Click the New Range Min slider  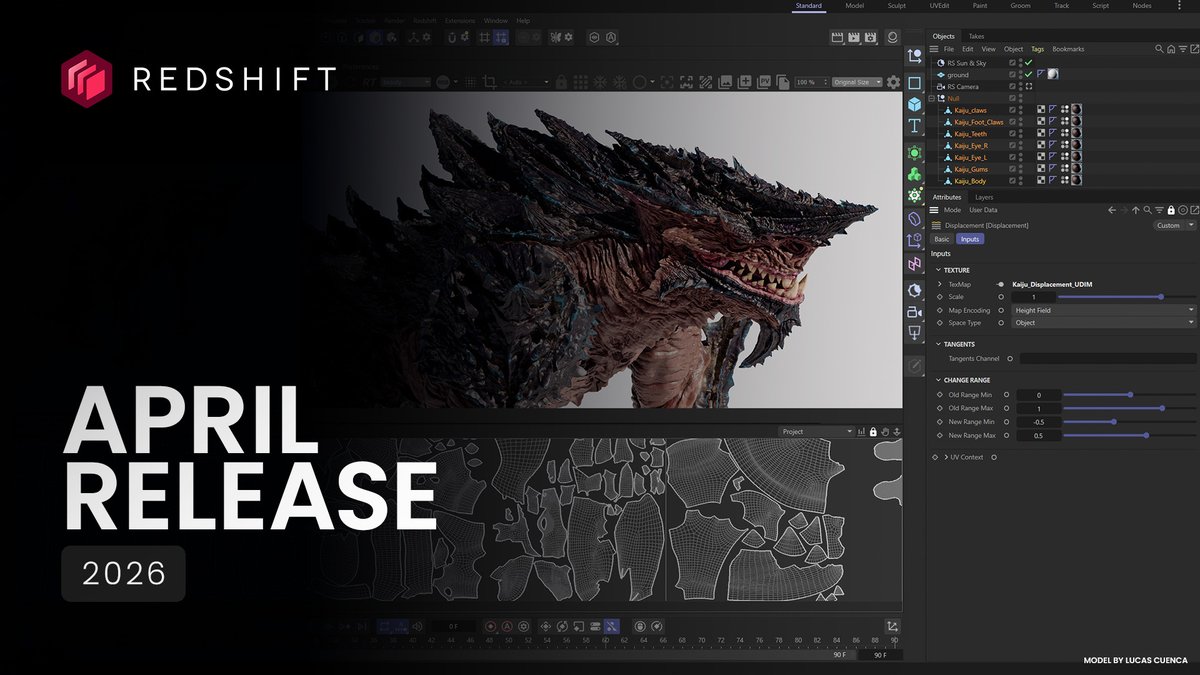[1130, 421]
